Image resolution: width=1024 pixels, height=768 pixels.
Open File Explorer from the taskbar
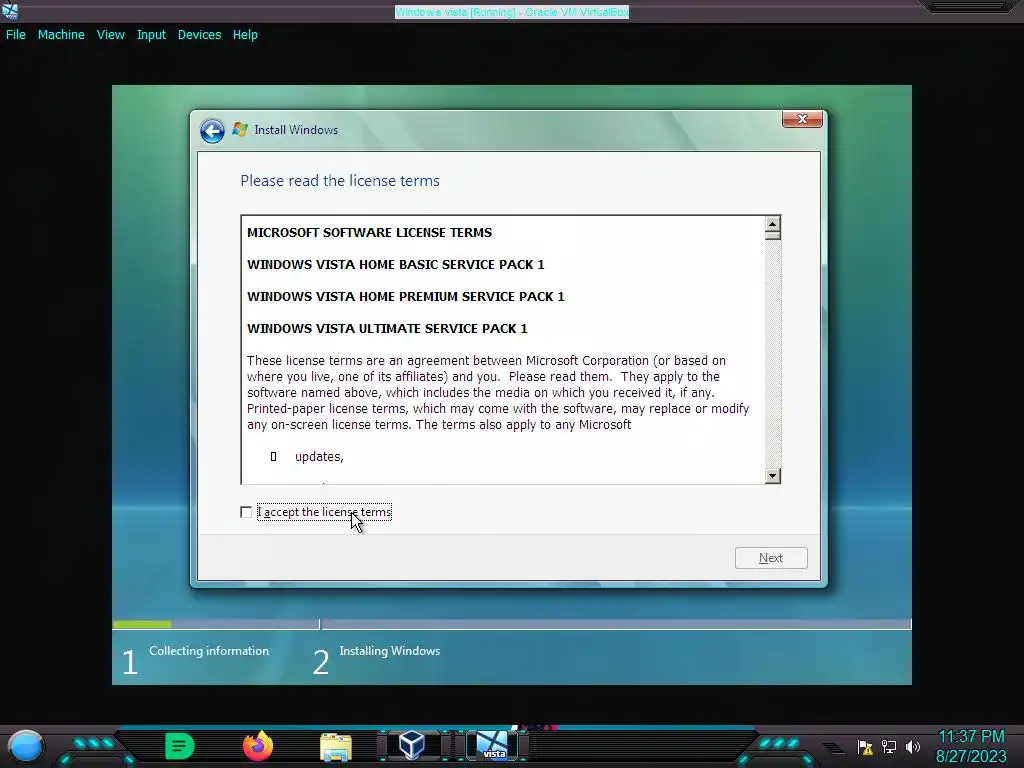tap(336, 747)
